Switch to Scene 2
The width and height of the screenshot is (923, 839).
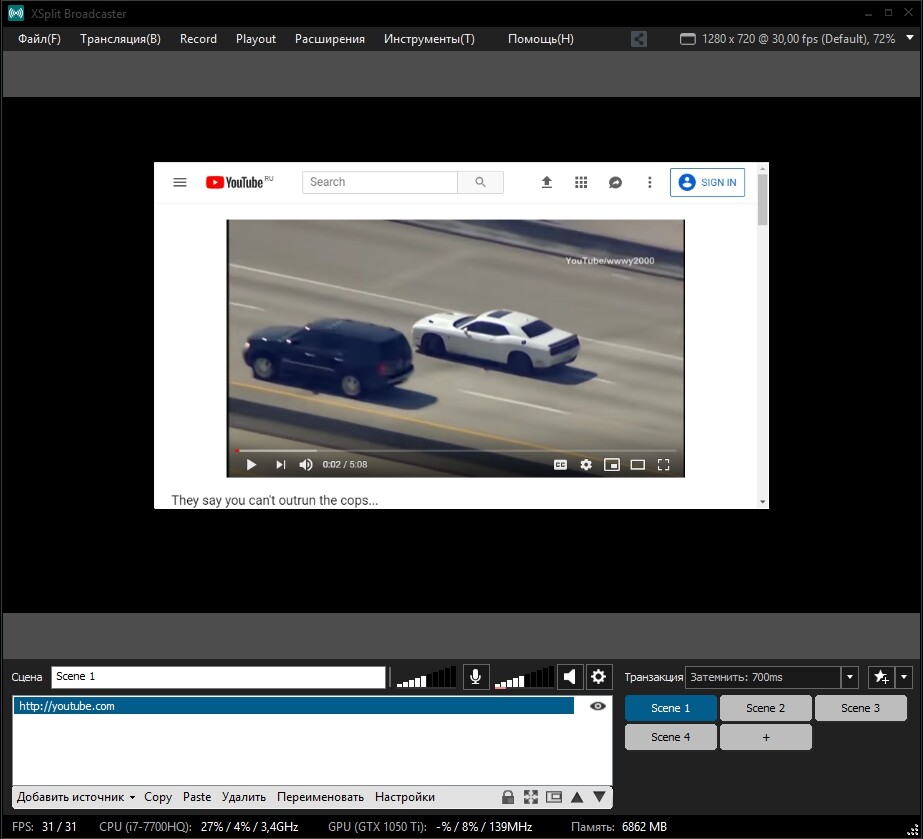765,708
